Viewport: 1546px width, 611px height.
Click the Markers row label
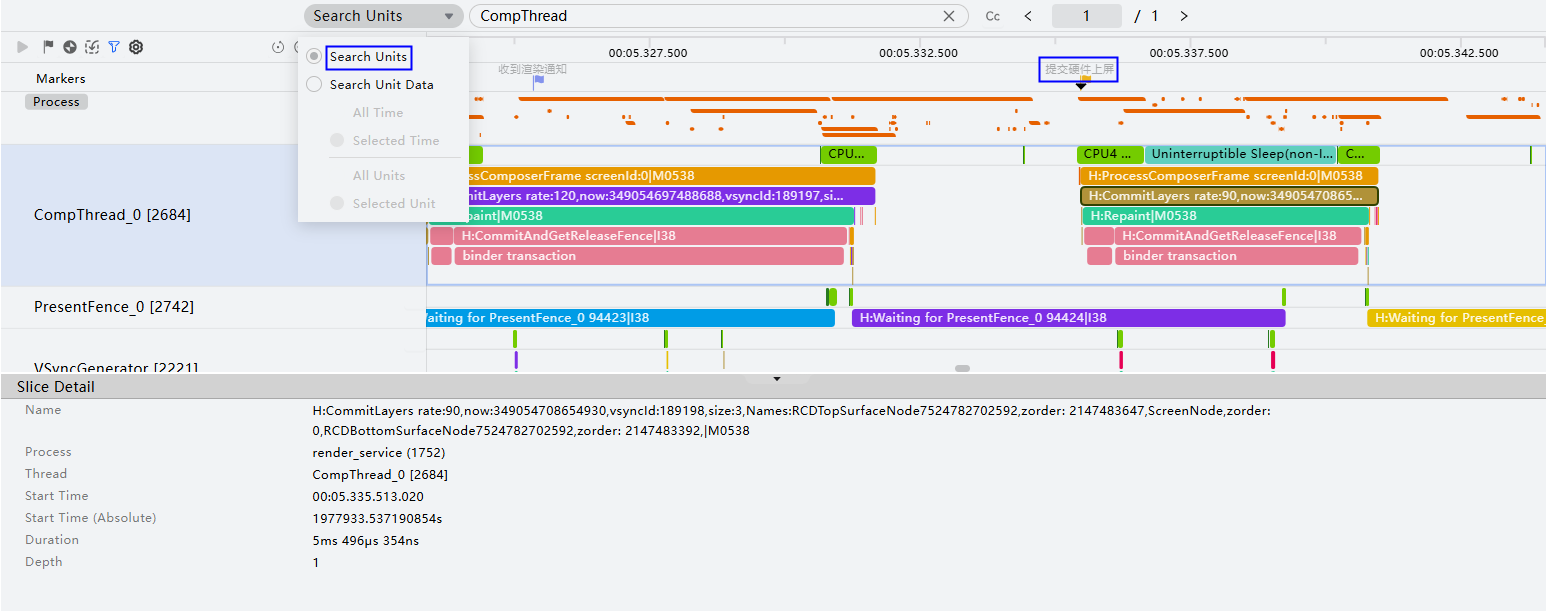pyautogui.click(x=61, y=79)
